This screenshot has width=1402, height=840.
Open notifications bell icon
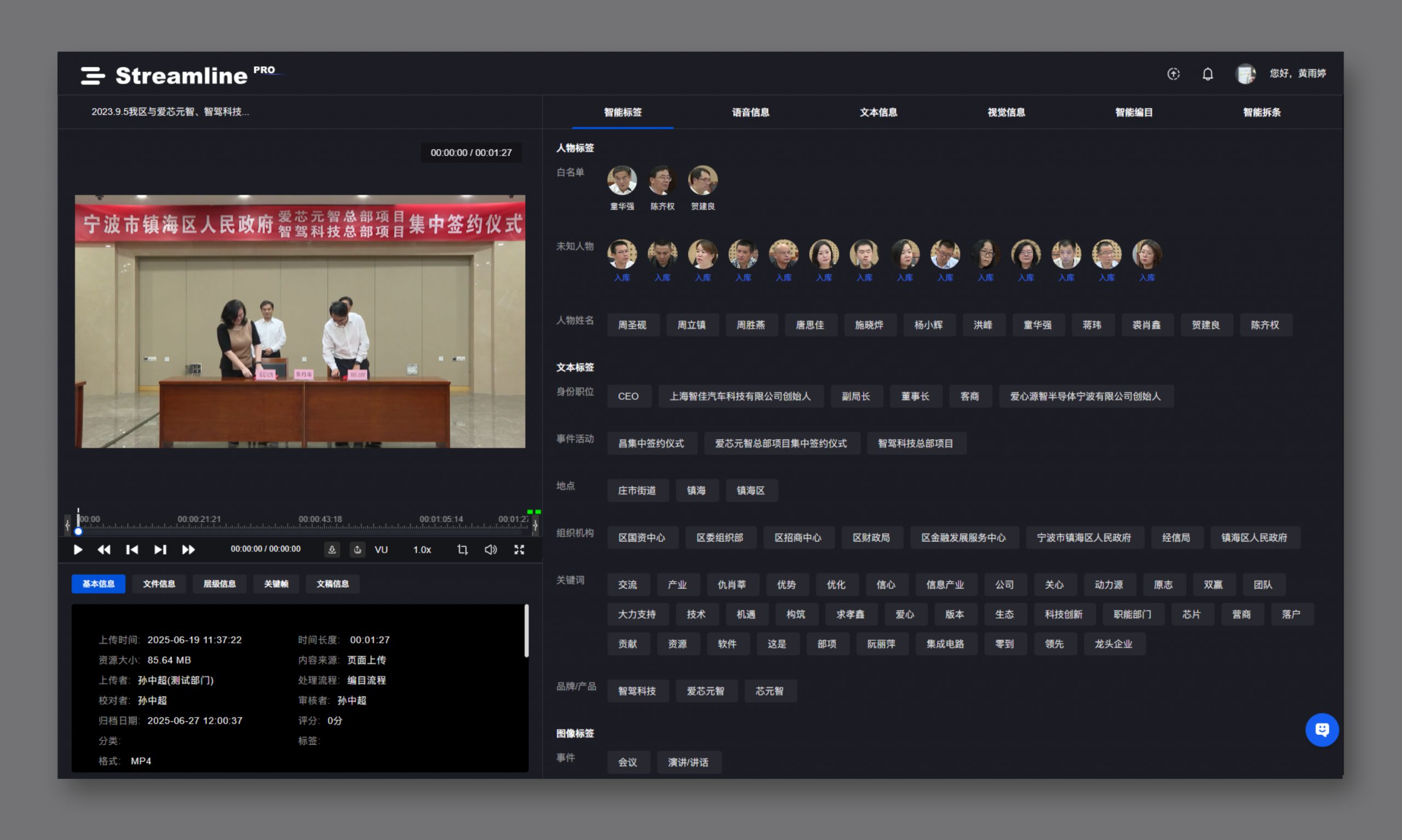tap(1207, 74)
